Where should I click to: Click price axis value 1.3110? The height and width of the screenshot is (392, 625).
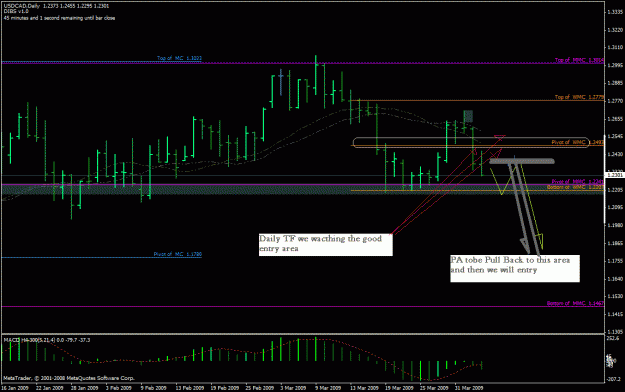615,47
